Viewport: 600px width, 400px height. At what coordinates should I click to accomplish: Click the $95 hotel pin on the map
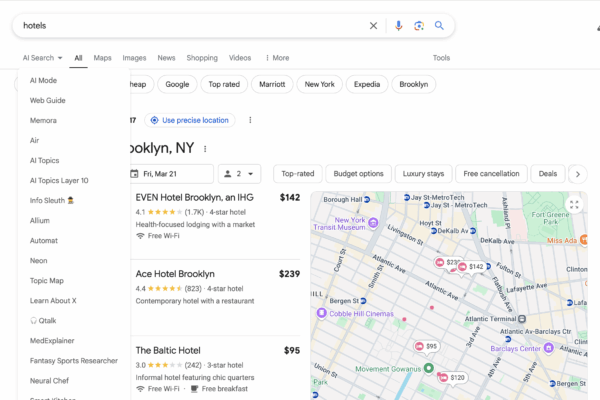pos(427,346)
